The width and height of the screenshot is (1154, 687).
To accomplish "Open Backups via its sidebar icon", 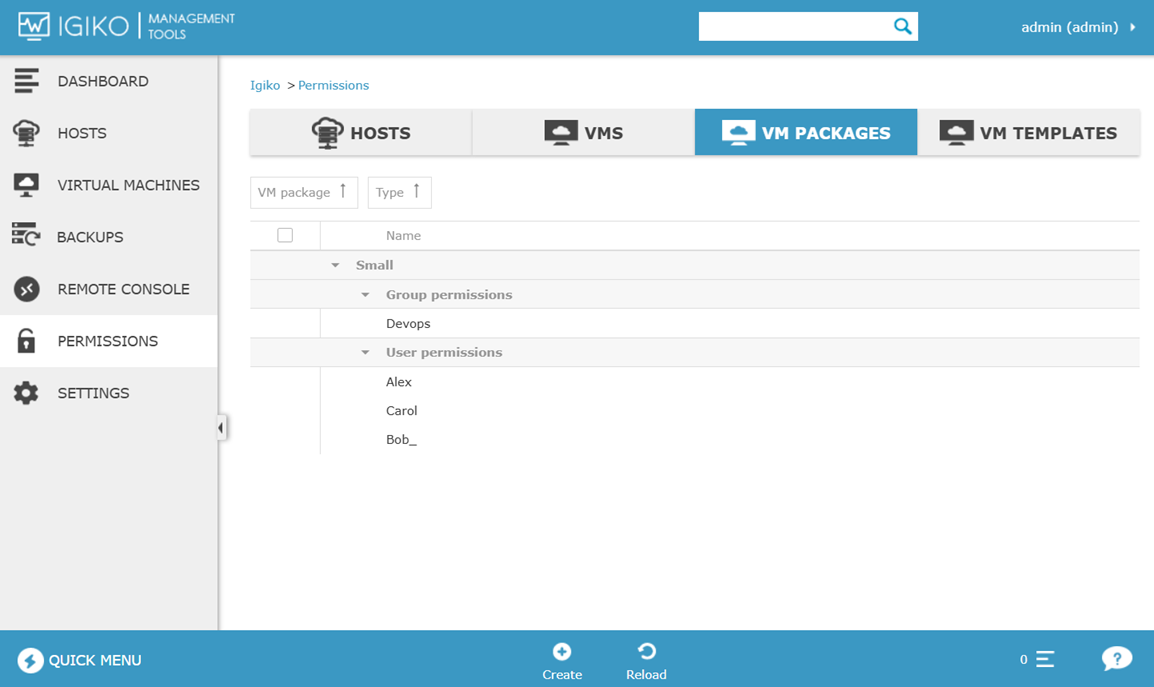I will click(x=26, y=237).
